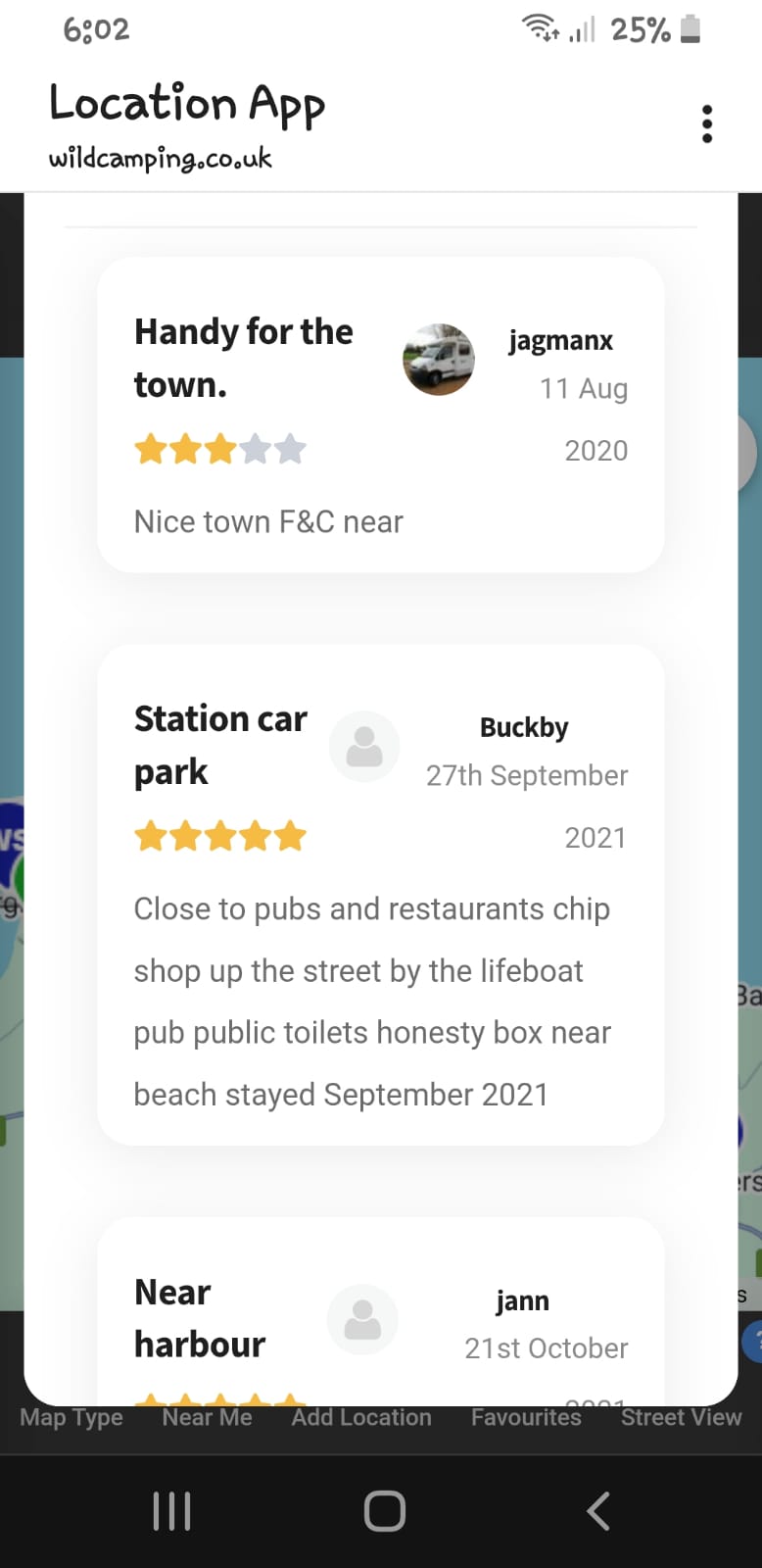Open reviewer name jann
This screenshot has height=1568, width=762.
(x=522, y=1301)
